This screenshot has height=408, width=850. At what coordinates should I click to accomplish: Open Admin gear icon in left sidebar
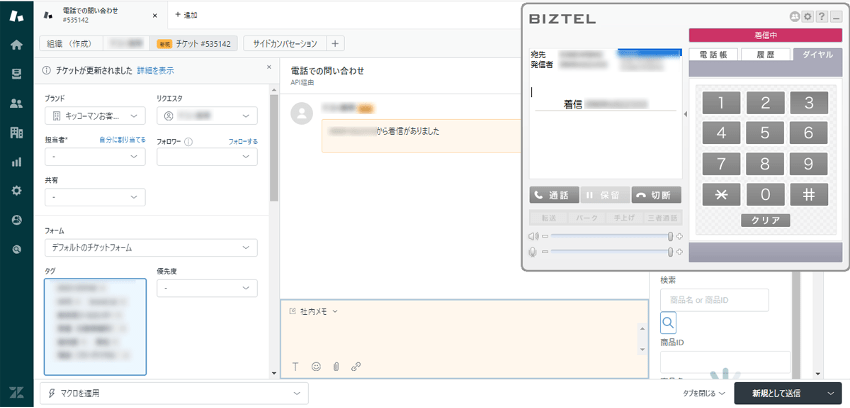pos(16,190)
